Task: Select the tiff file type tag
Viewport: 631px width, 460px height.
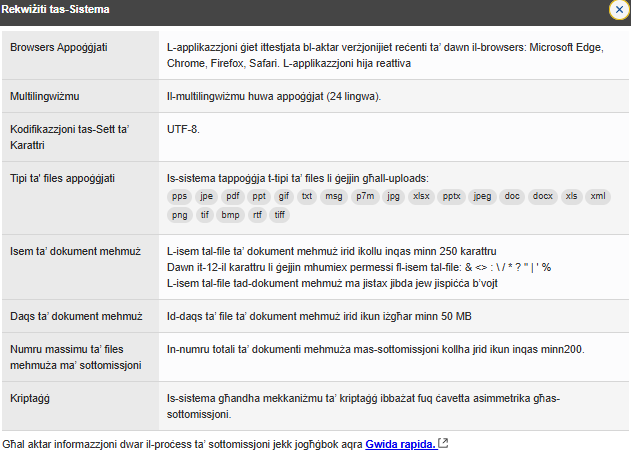Action: tap(279, 215)
